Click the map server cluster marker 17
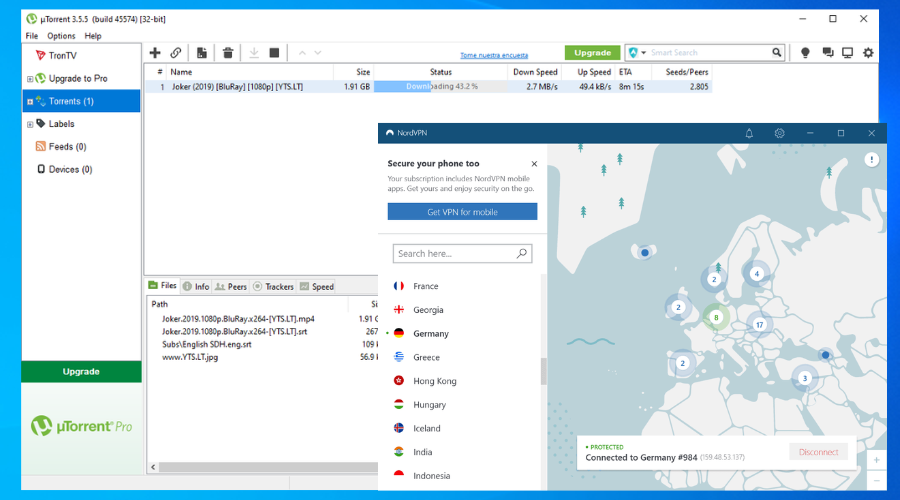This screenshot has width=900, height=500. [759, 325]
